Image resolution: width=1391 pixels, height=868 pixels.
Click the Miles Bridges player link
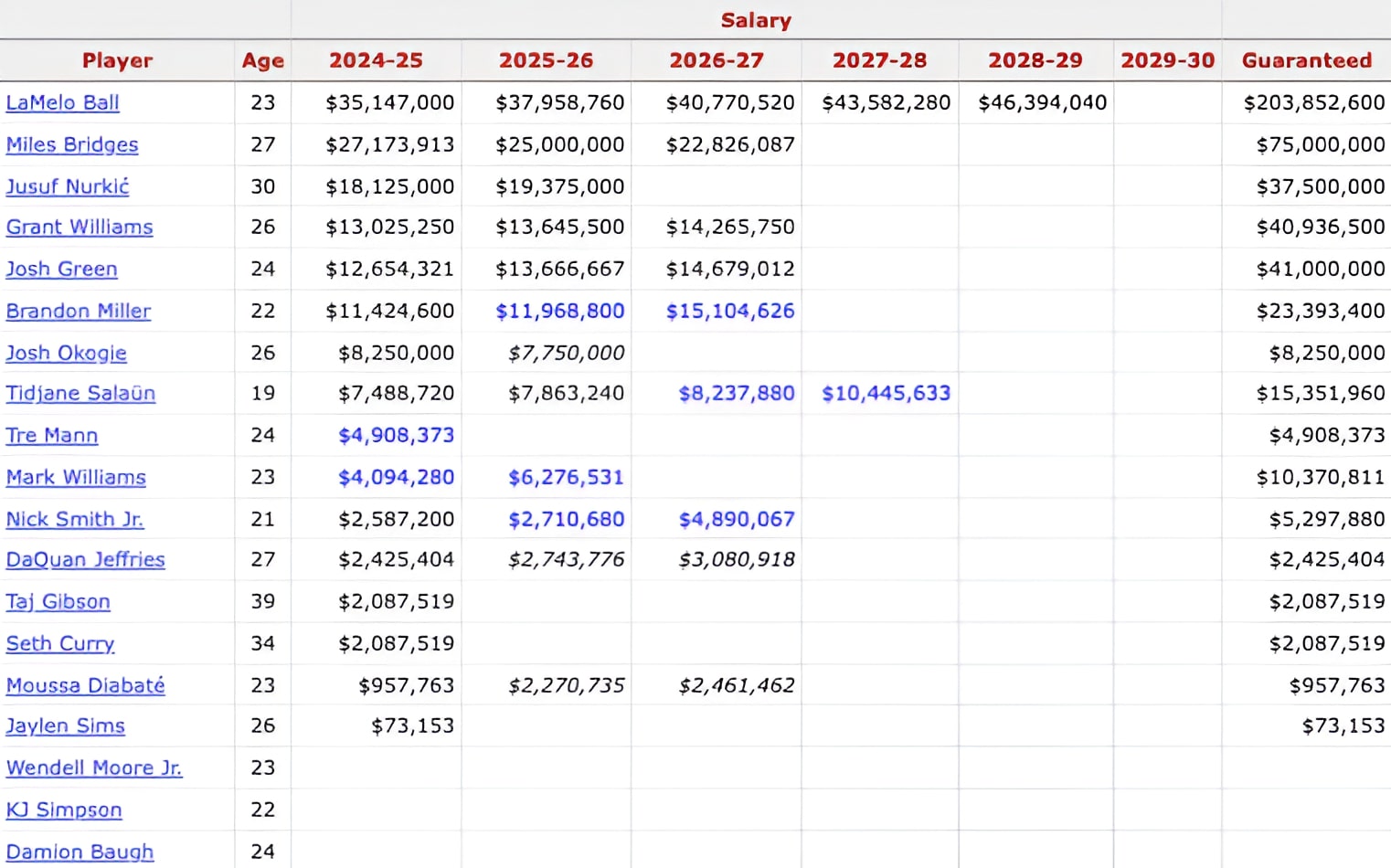[x=72, y=144]
